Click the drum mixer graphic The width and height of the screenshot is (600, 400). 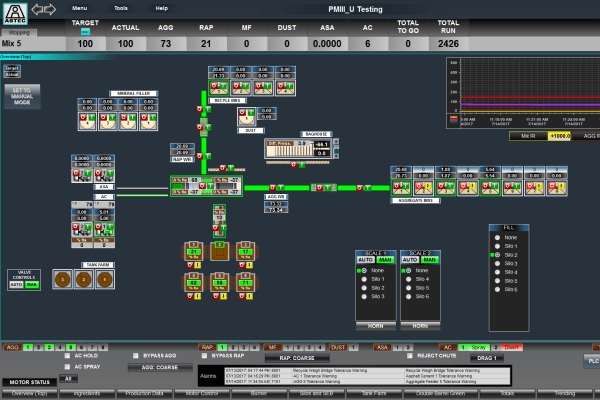pyautogui.click(x=206, y=186)
